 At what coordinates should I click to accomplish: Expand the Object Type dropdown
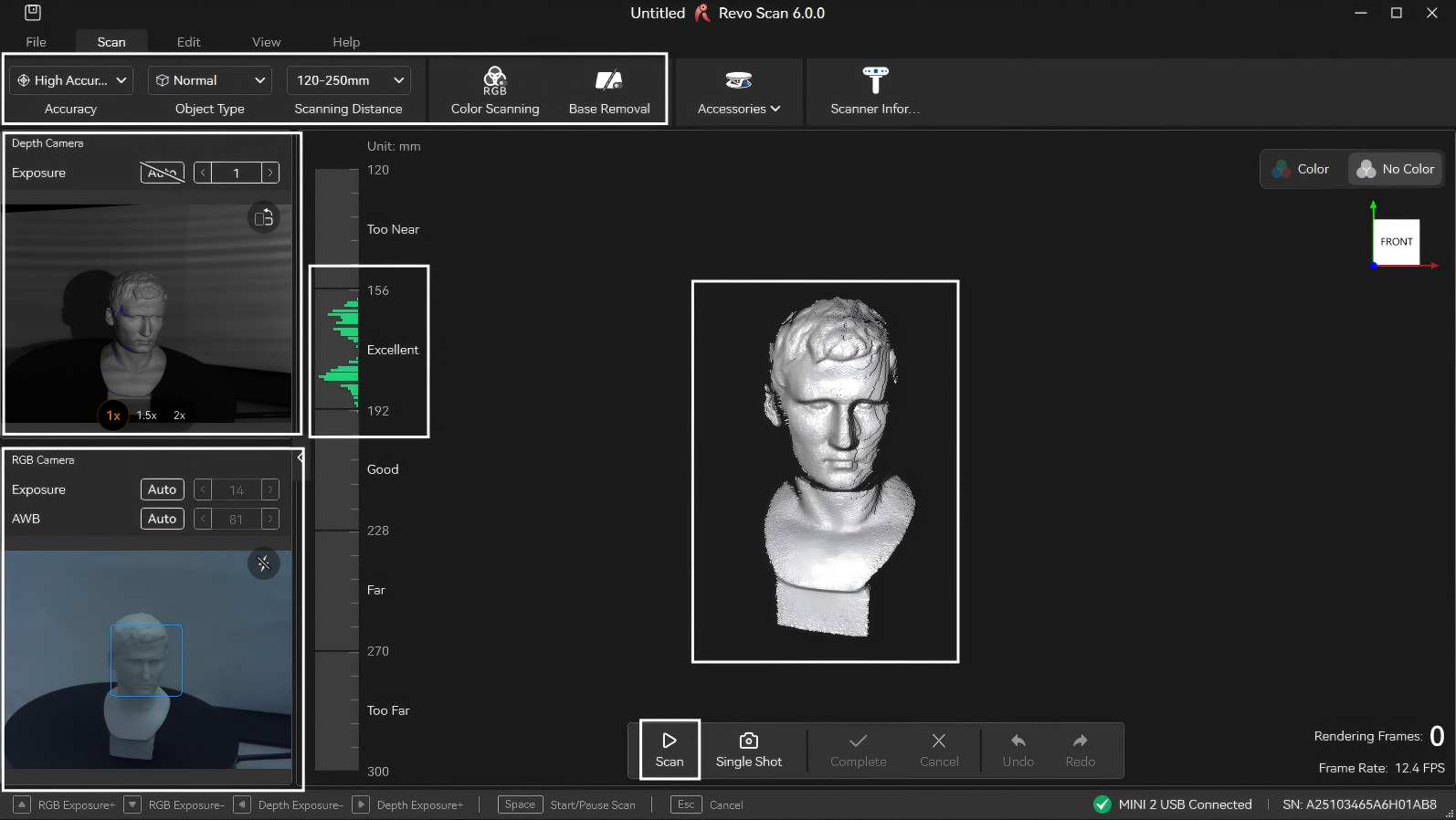tap(210, 80)
